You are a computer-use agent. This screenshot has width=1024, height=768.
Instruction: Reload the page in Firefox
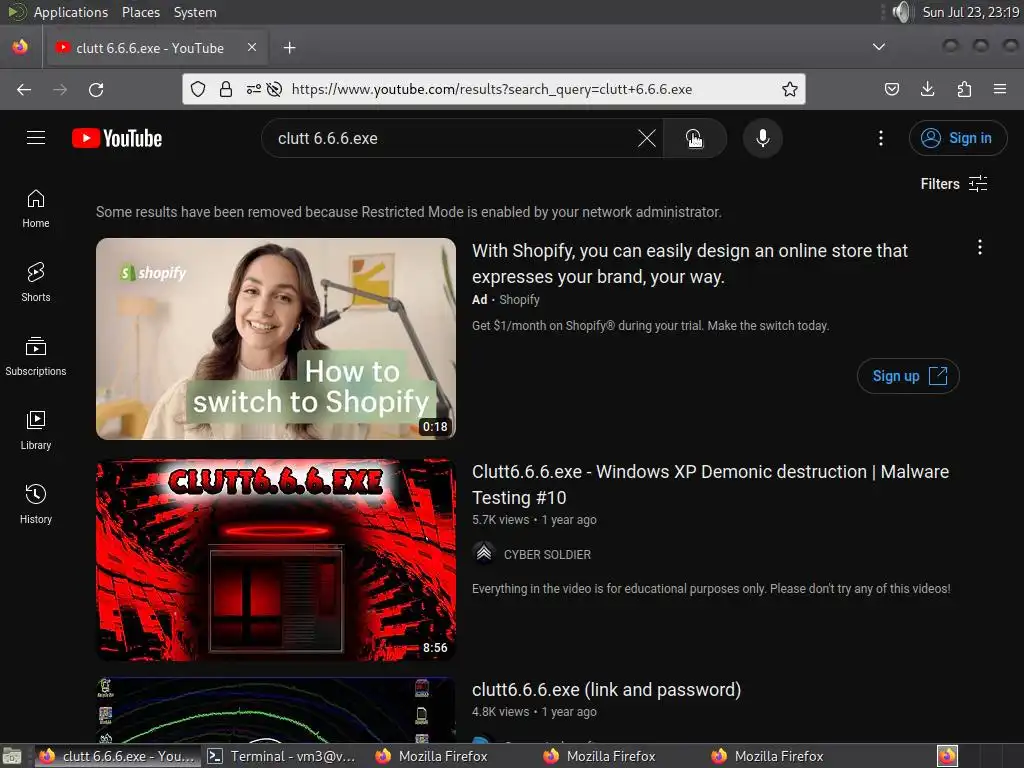click(96, 89)
